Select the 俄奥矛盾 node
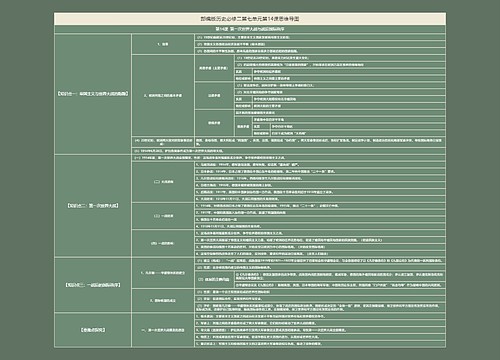 click(214, 123)
